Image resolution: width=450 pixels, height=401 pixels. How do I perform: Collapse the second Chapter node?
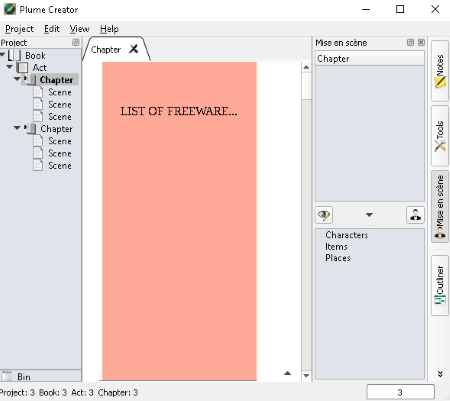pos(17,128)
